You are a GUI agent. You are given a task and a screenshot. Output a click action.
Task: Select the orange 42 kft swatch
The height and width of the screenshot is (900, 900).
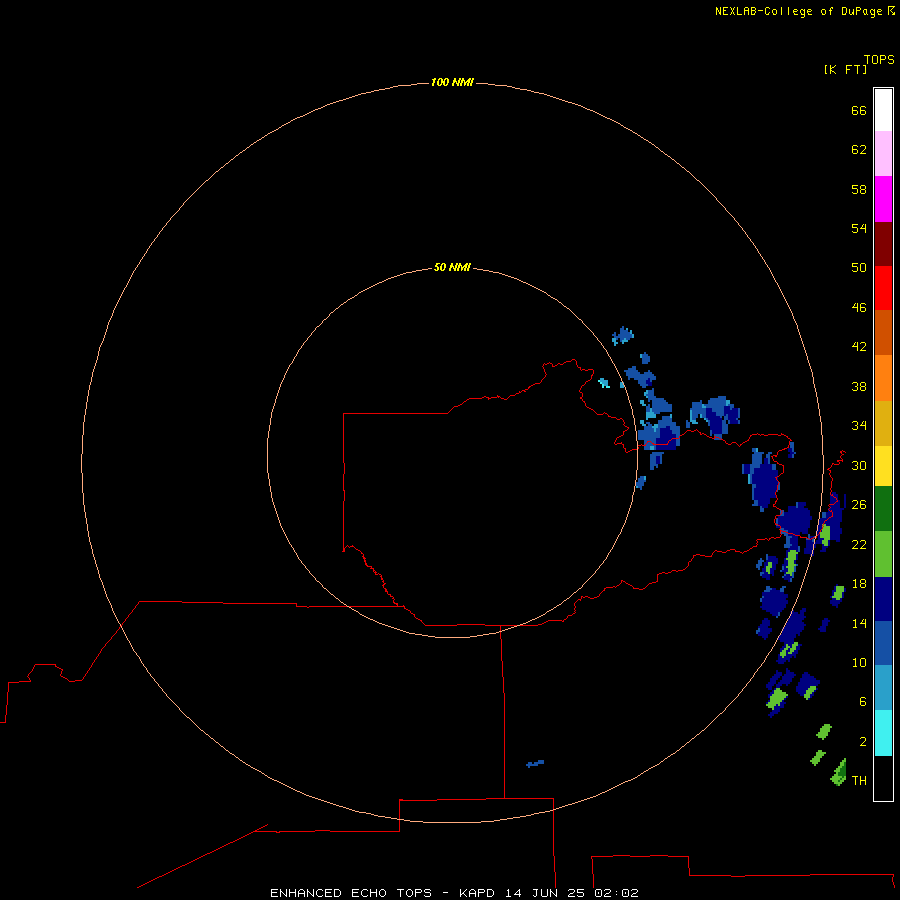(883, 378)
